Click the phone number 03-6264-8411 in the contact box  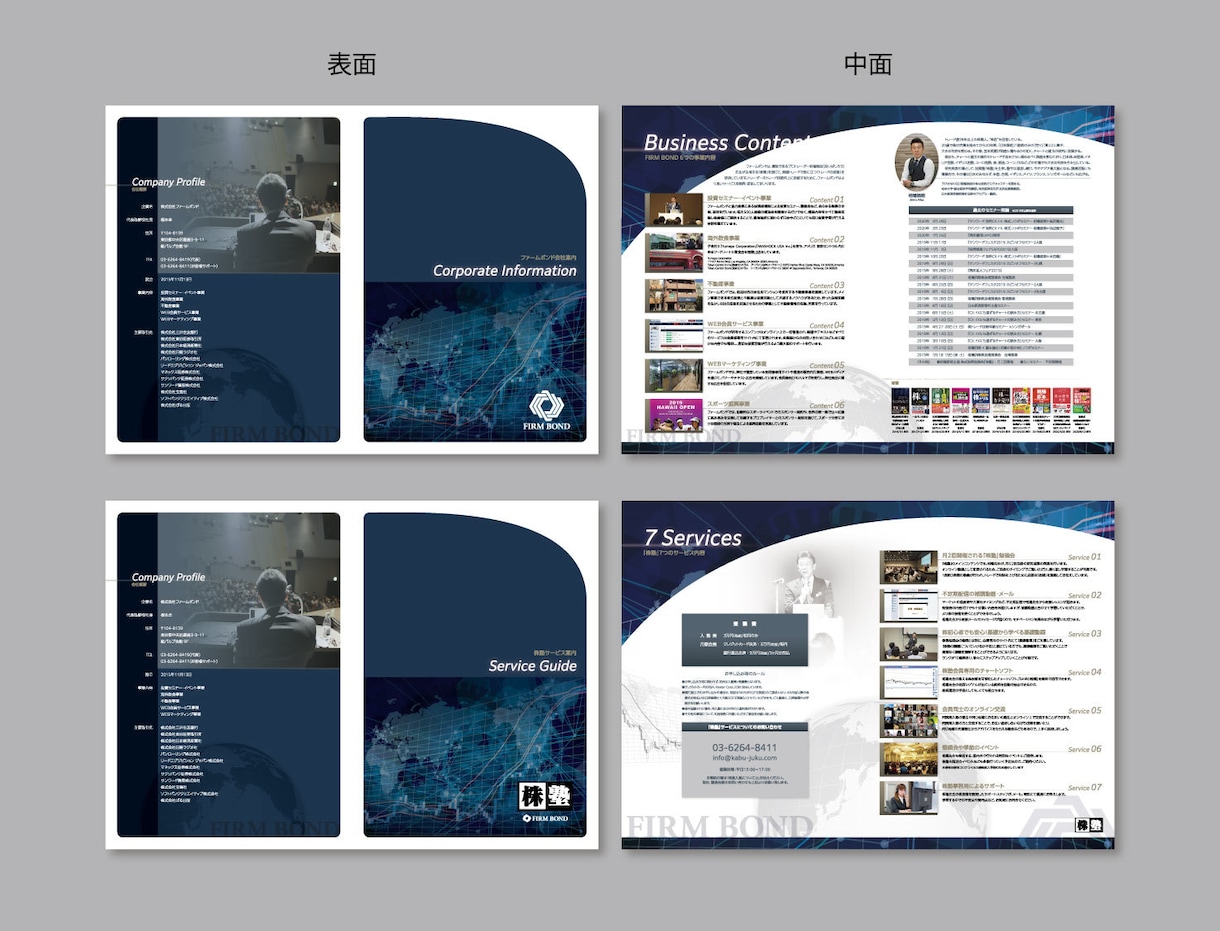744,747
